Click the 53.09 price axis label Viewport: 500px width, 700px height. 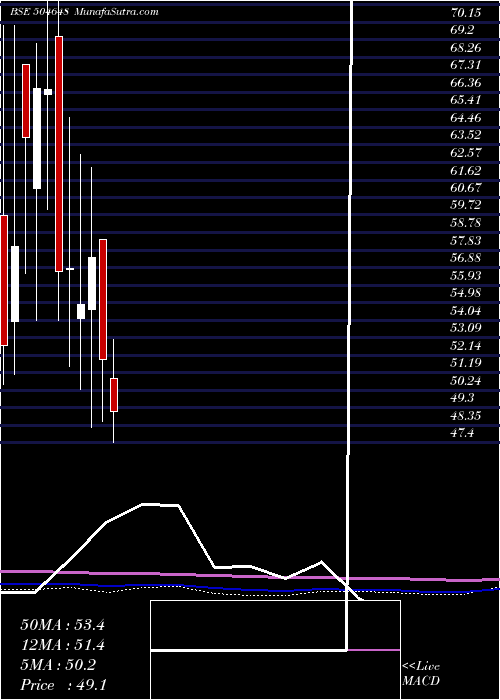pos(466,328)
